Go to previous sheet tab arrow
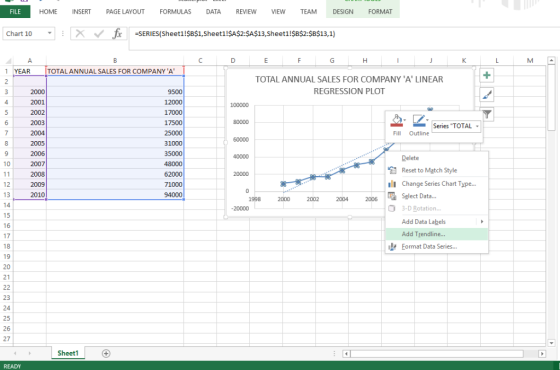This screenshot has width=560, height=370. coord(15,353)
